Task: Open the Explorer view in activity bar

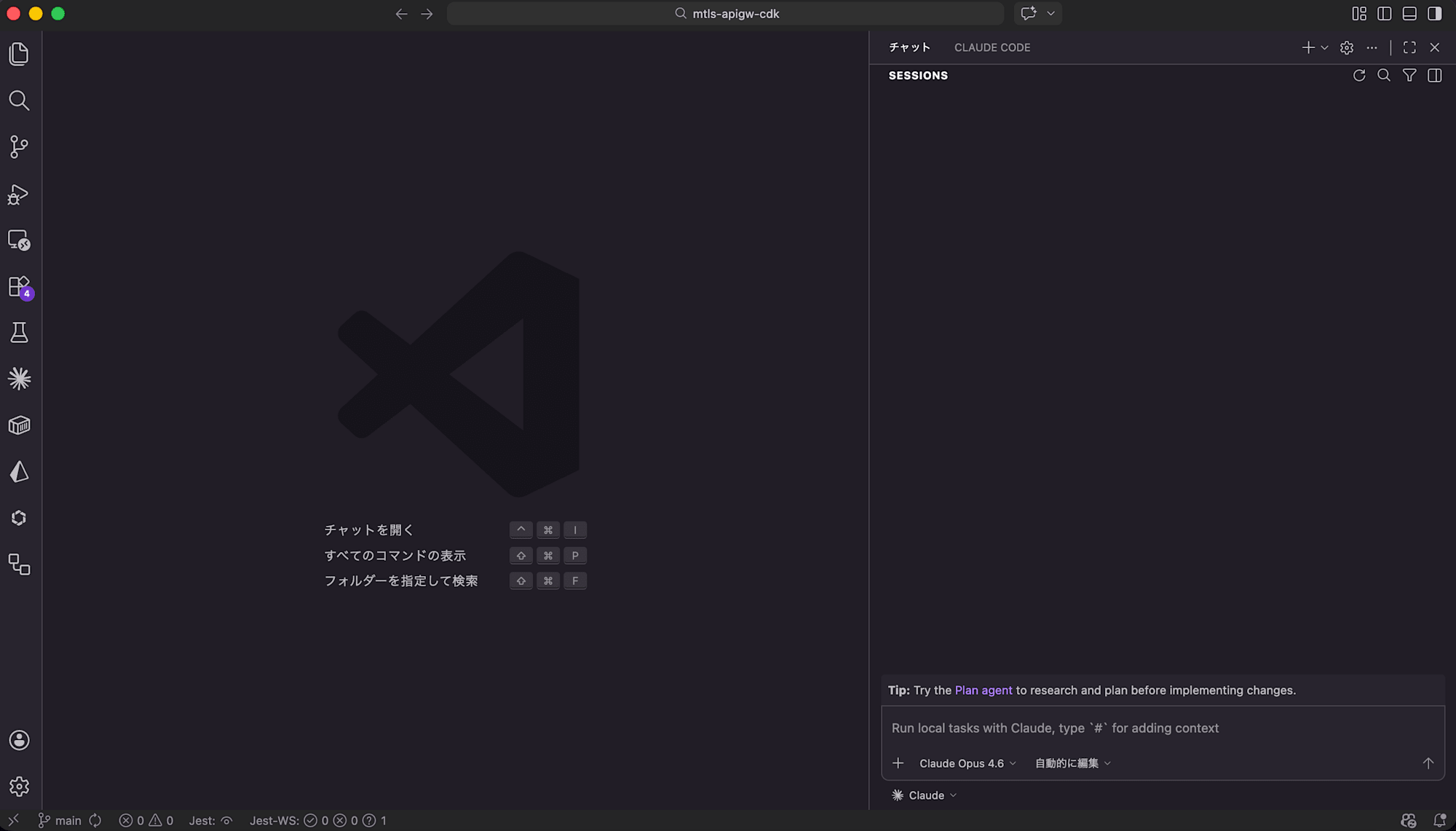Action: coord(19,54)
